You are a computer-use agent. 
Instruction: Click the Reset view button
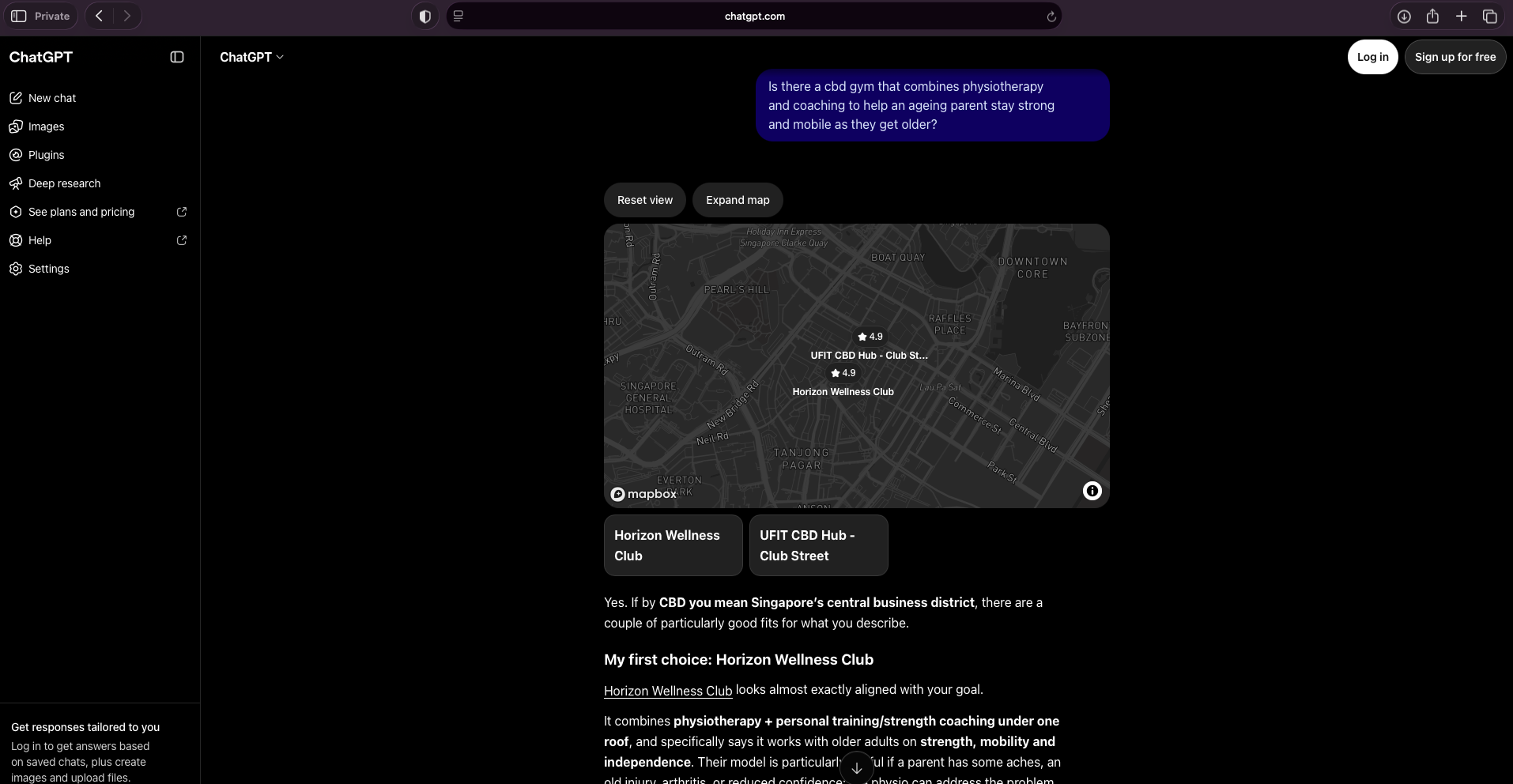point(645,200)
